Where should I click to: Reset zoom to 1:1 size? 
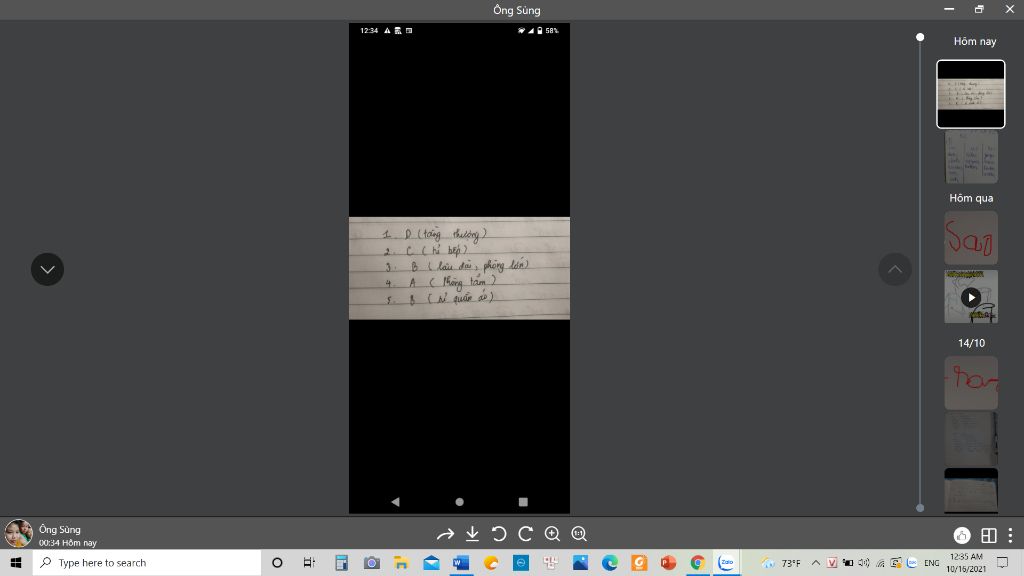[x=579, y=534]
